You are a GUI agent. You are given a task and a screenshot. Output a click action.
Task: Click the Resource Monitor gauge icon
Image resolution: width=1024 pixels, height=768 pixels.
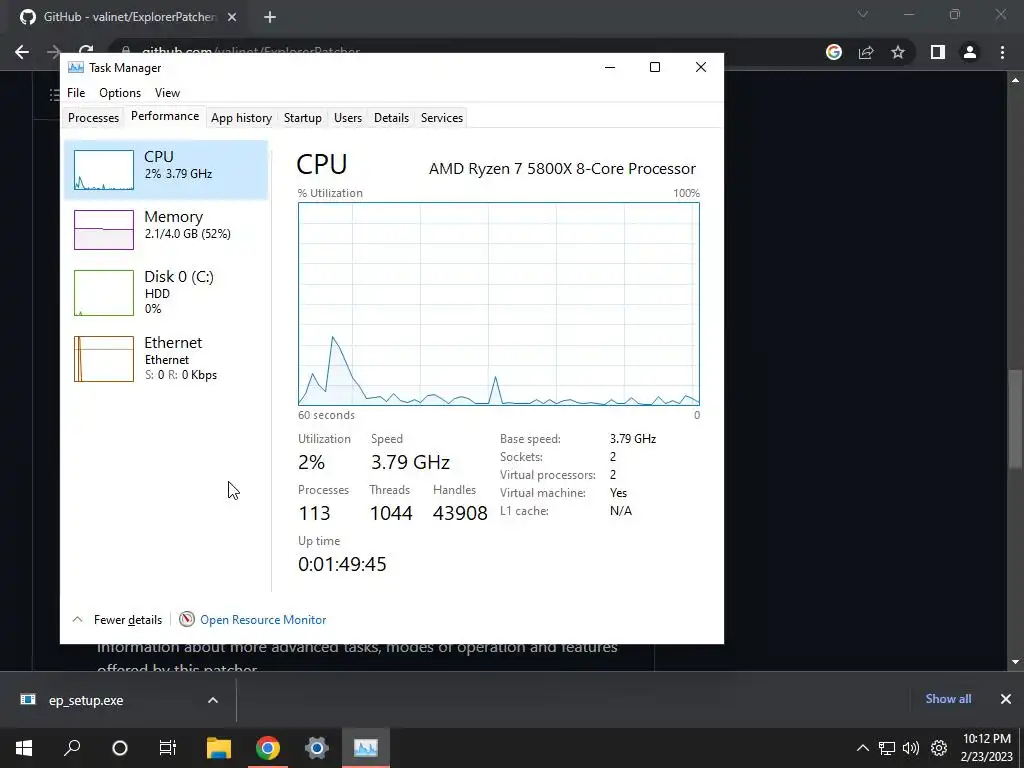tap(187, 619)
